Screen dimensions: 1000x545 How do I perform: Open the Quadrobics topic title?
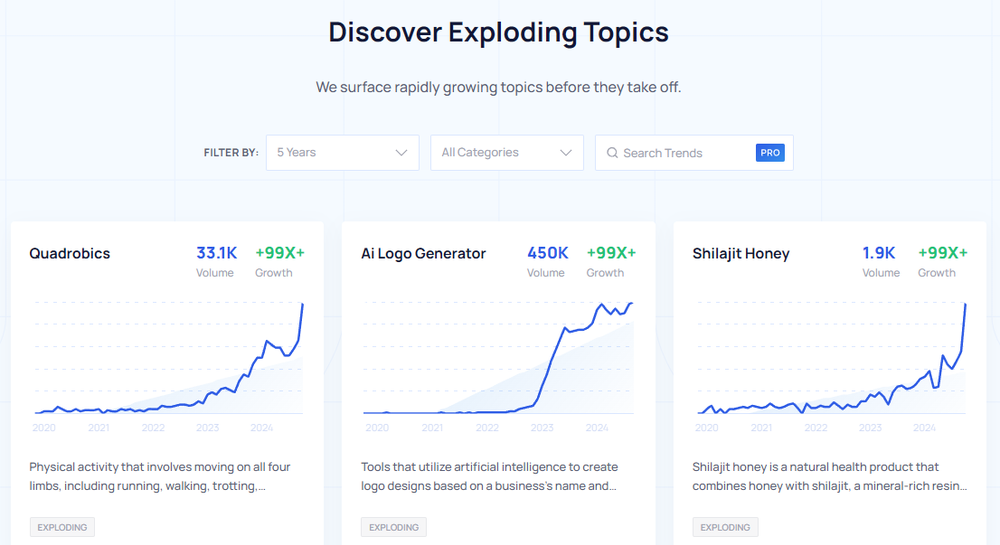coord(70,253)
